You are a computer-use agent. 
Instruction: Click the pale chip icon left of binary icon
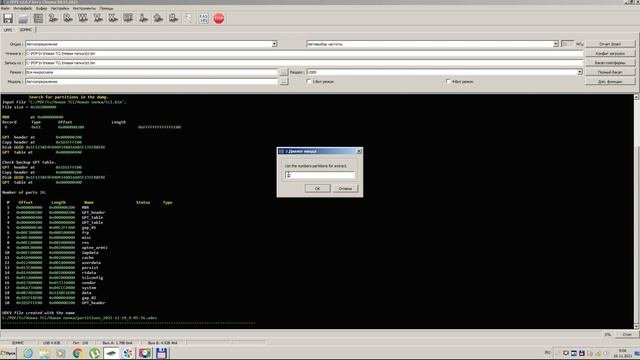click(188, 18)
